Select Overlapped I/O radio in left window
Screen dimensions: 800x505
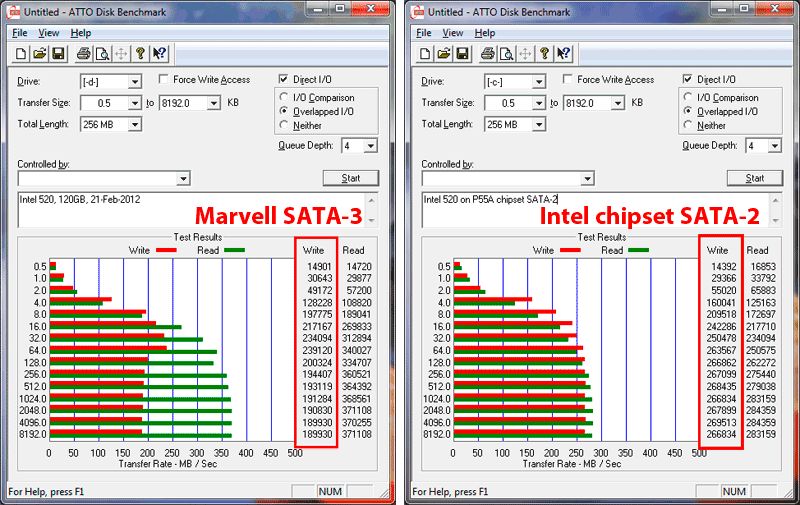coord(284,111)
